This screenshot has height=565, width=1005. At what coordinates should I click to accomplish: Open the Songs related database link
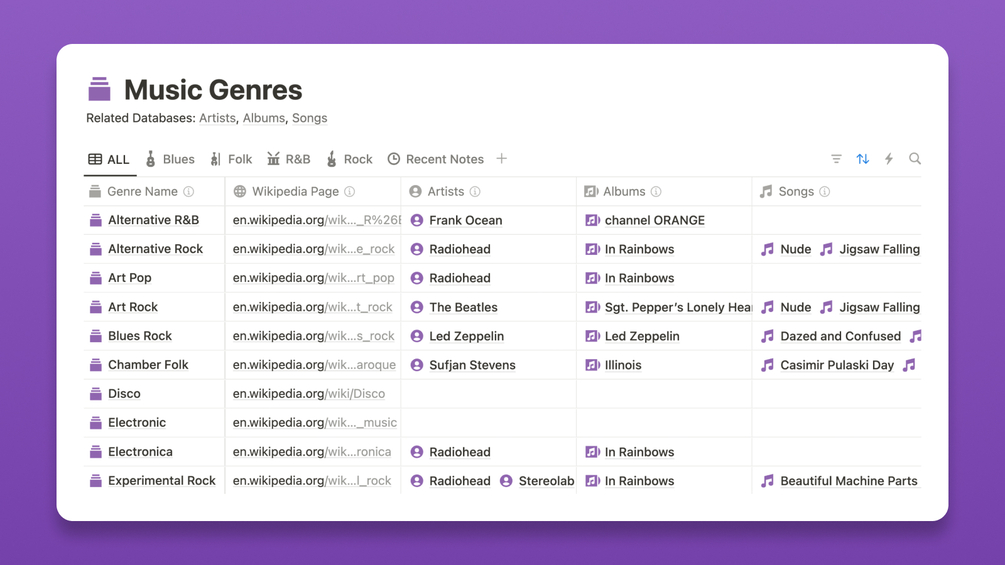(309, 118)
